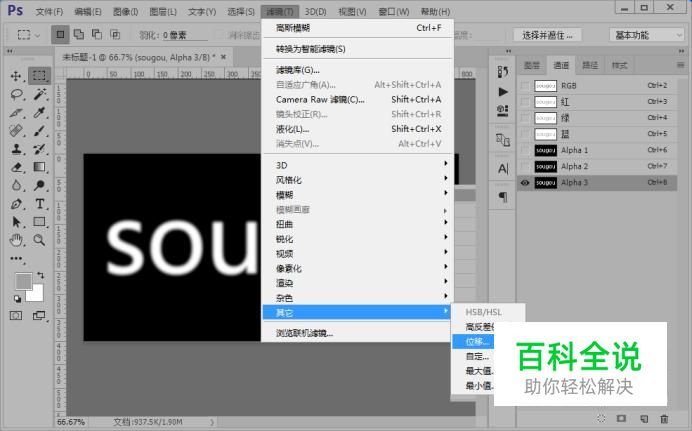Select the Eyedropper tool
This screenshot has width=692, height=431.
coord(40,112)
